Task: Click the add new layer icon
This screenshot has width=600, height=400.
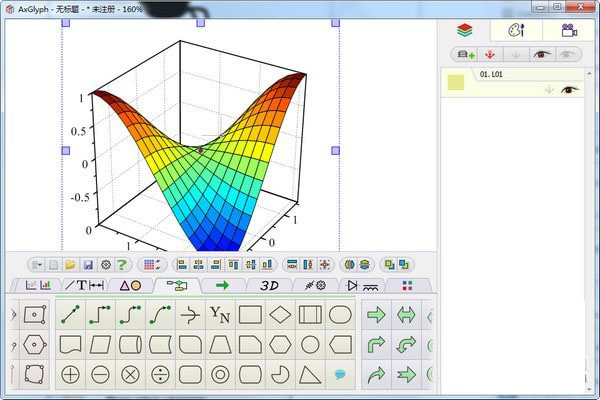Action: point(466,54)
